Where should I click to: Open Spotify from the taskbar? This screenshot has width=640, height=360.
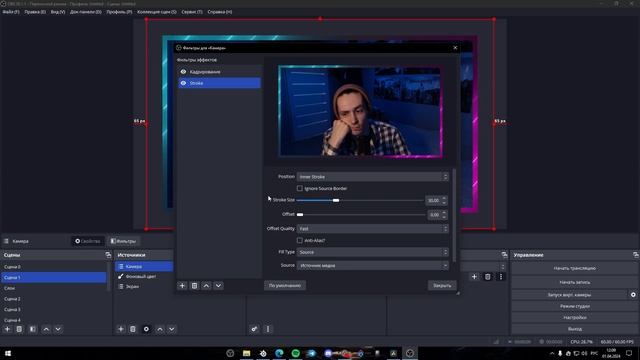(296, 353)
